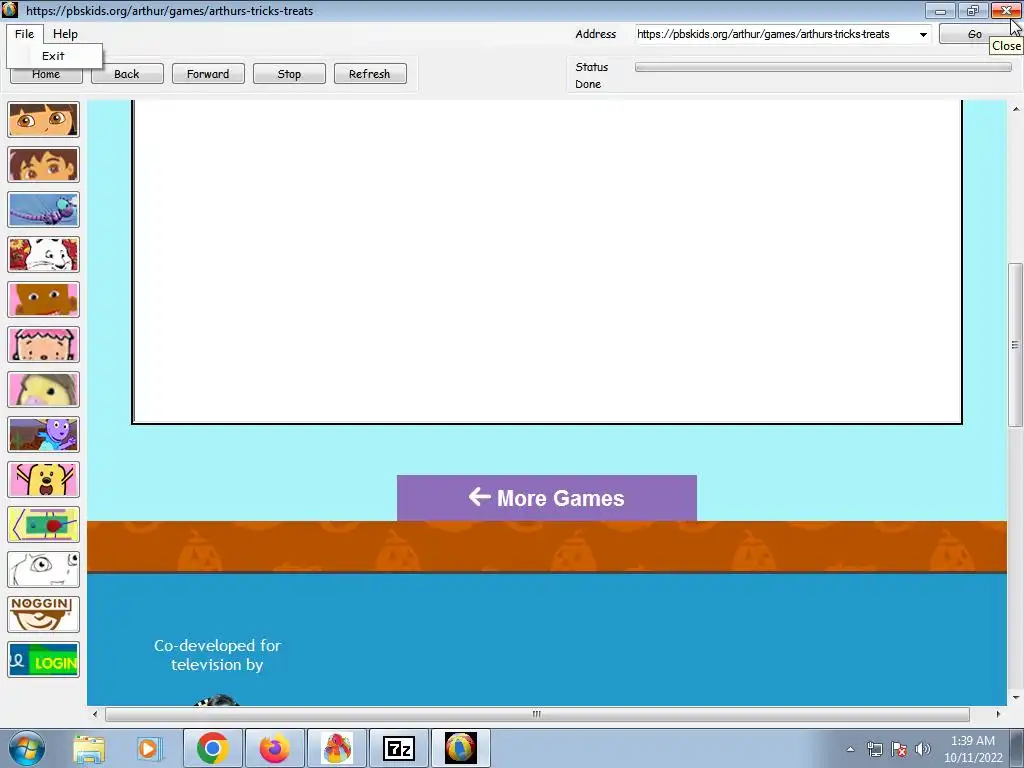Open the purple Backyardigans character icon

click(x=44, y=435)
